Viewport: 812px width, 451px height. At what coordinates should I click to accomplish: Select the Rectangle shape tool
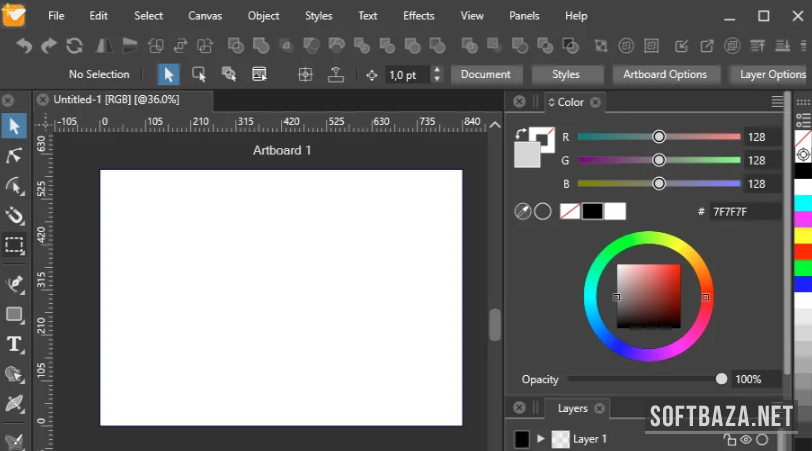pyautogui.click(x=14, y=314)
